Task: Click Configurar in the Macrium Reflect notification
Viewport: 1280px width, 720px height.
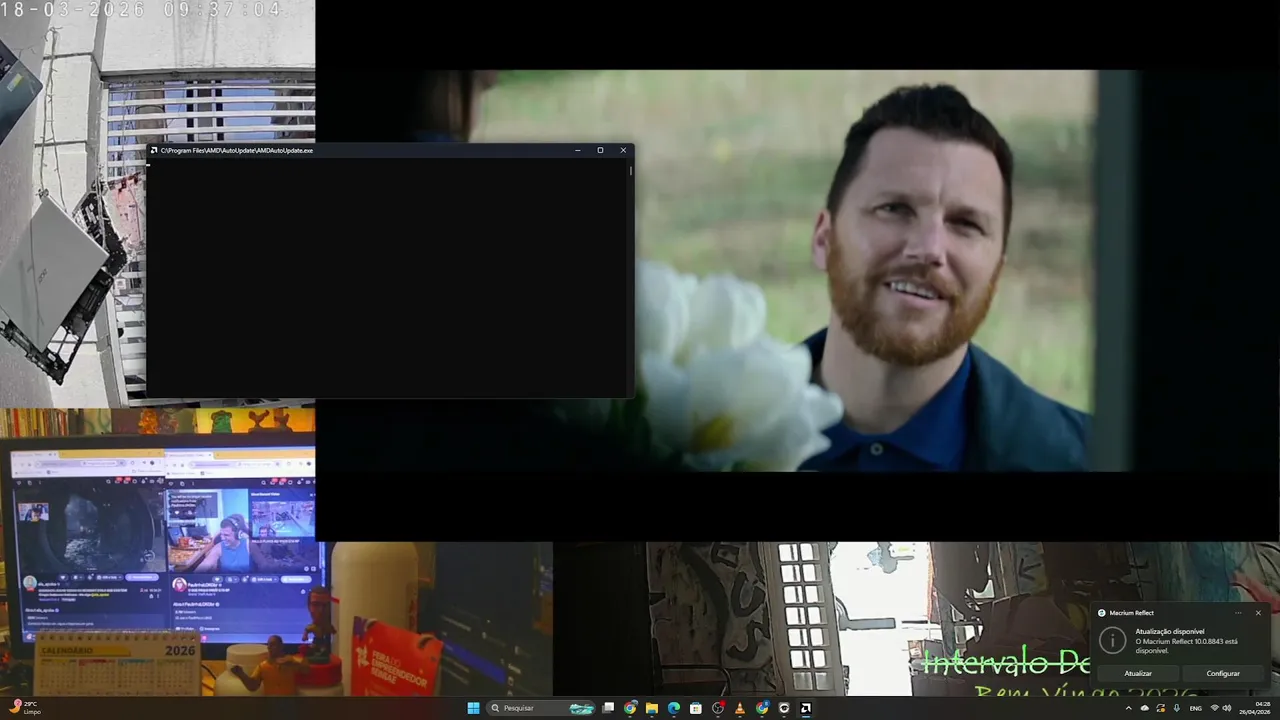Action: click(x=1223, y=674)
